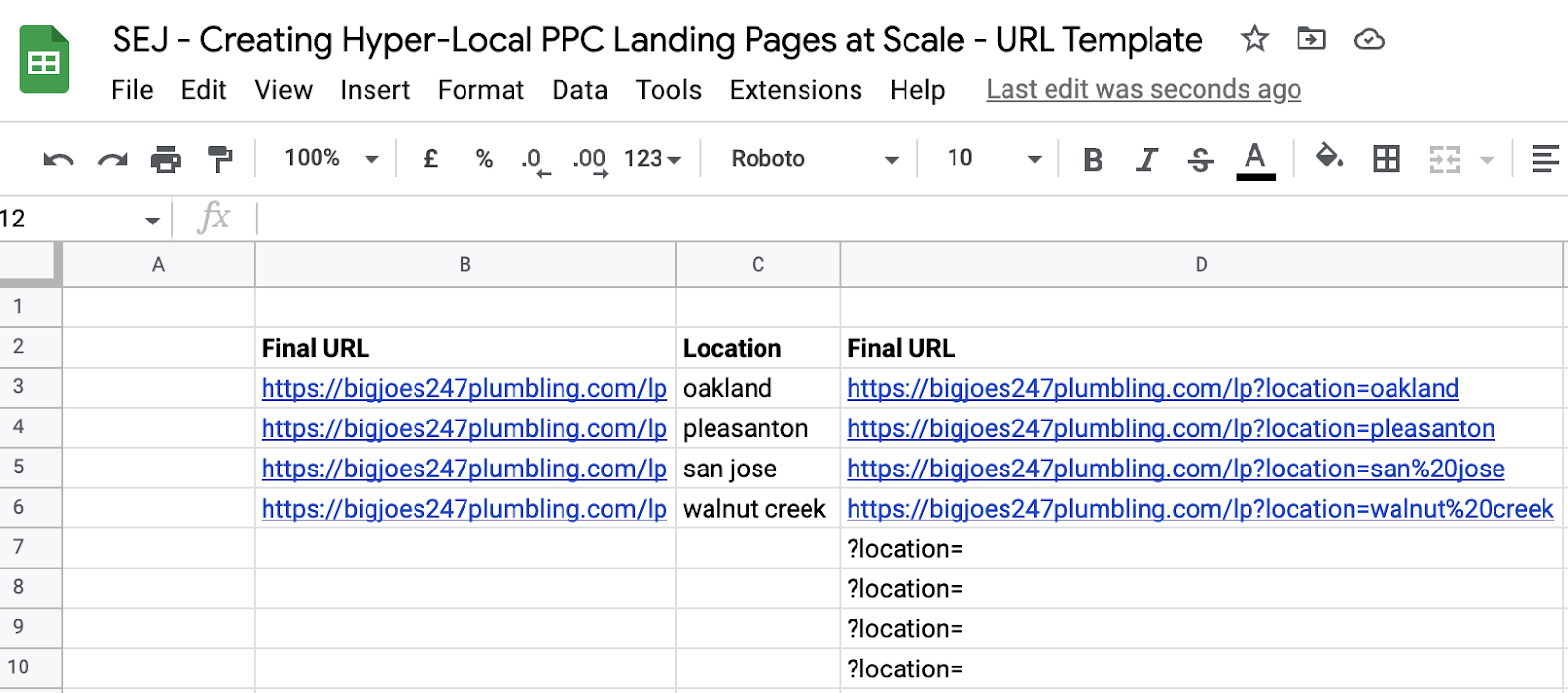The image size is (1568, 693).
Task: Click the print icon
Action: click(166, 159)
